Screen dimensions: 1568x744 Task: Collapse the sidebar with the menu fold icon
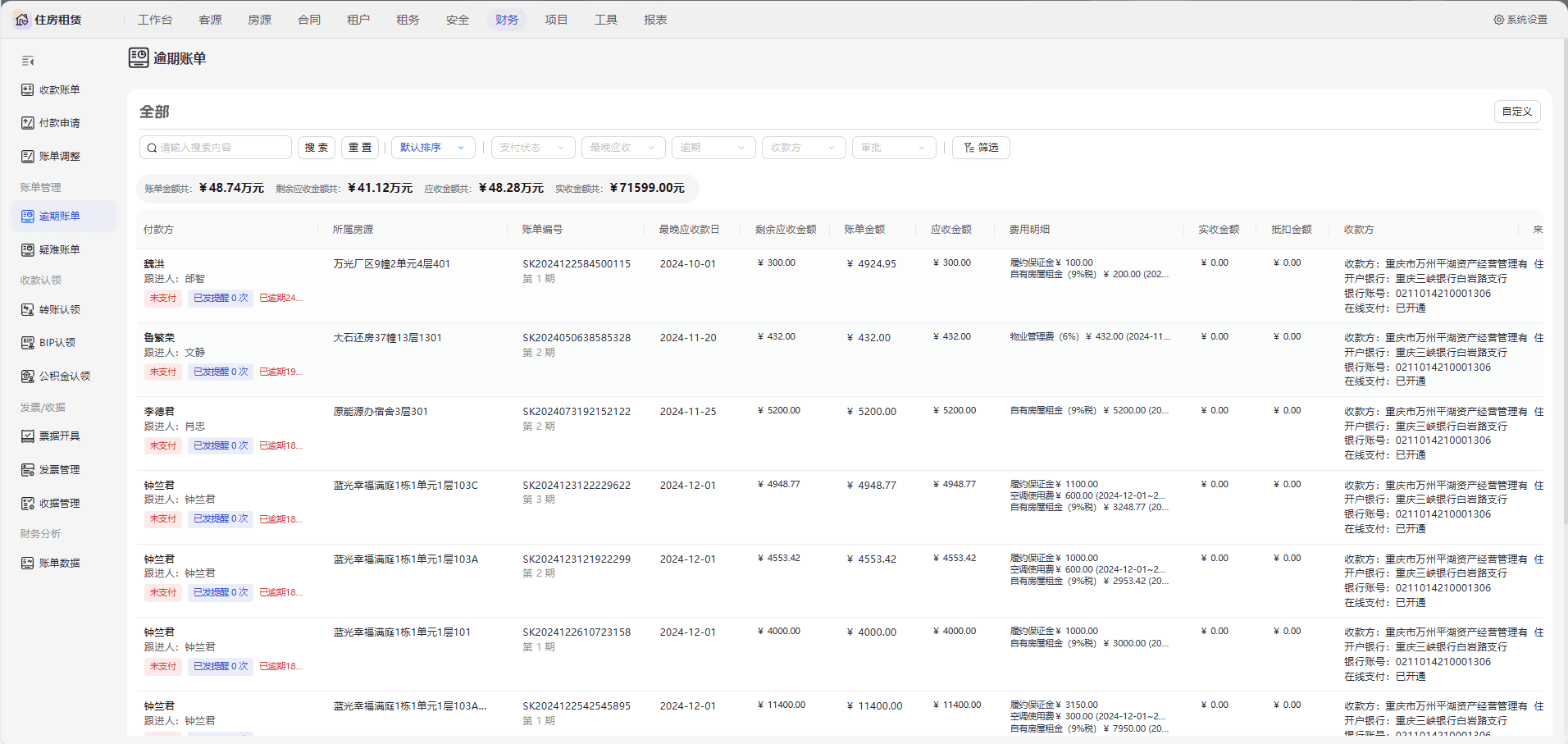point(28,61)
